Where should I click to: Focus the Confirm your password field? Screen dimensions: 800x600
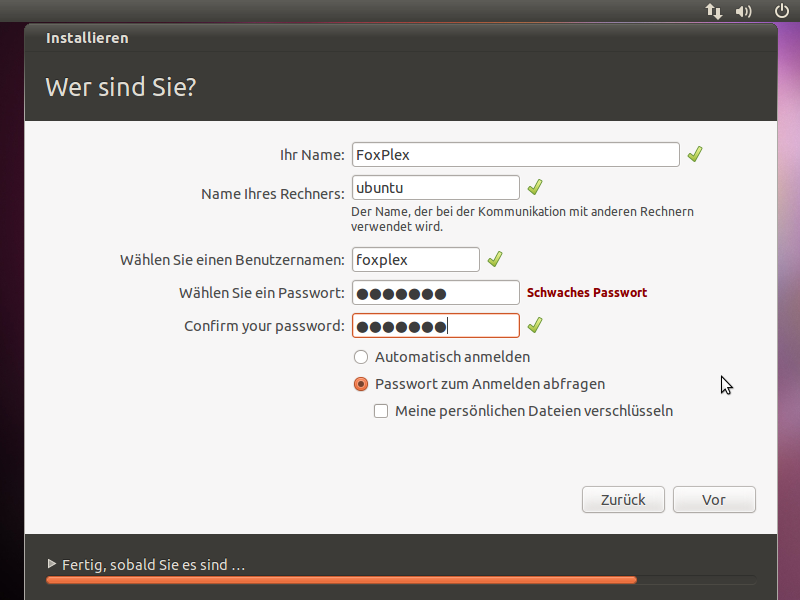[x=436, y=326]
